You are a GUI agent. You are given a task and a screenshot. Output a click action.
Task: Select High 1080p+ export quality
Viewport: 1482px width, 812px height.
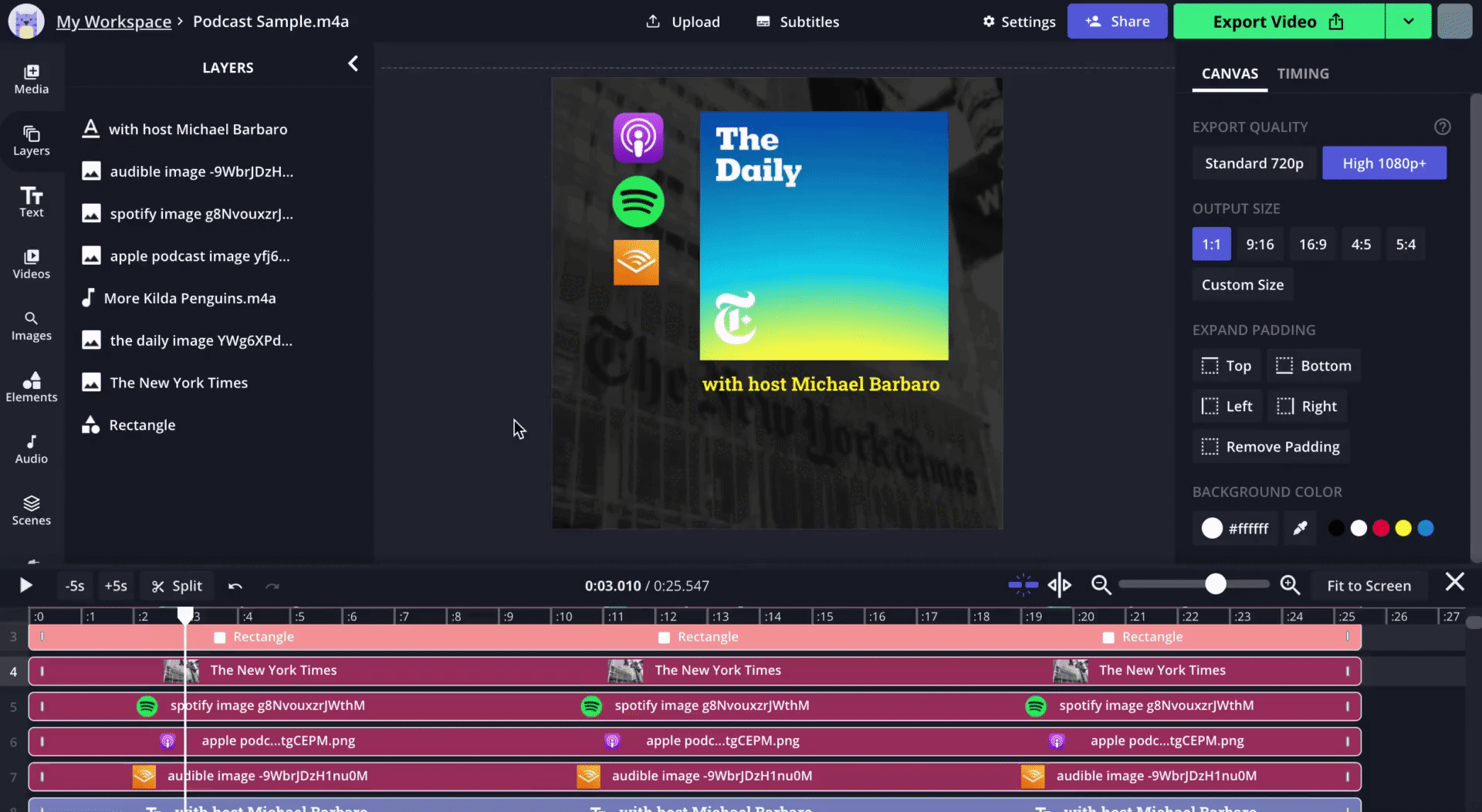[x=1384, y=163]
